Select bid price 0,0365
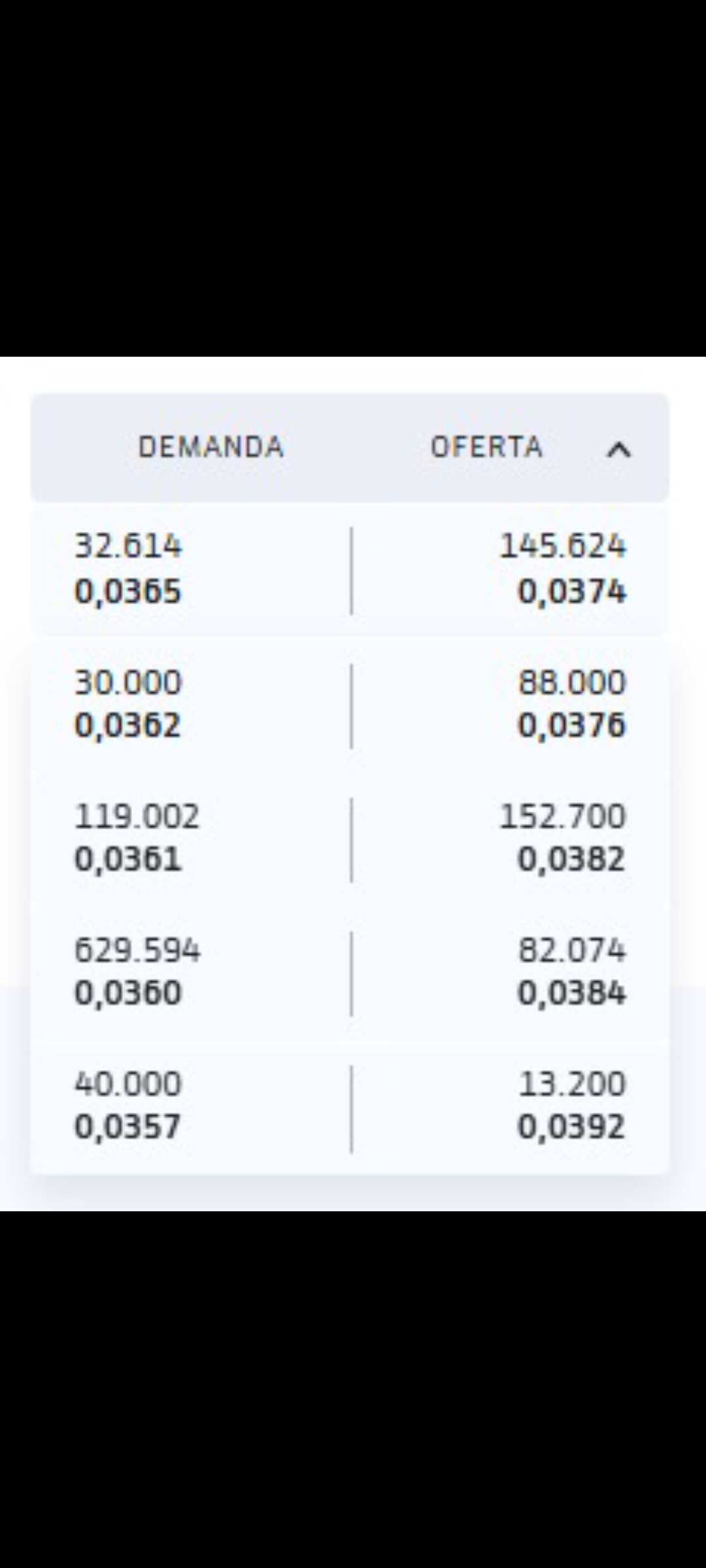Viewport: 706px width, 1568px height. tap(127, 592)
